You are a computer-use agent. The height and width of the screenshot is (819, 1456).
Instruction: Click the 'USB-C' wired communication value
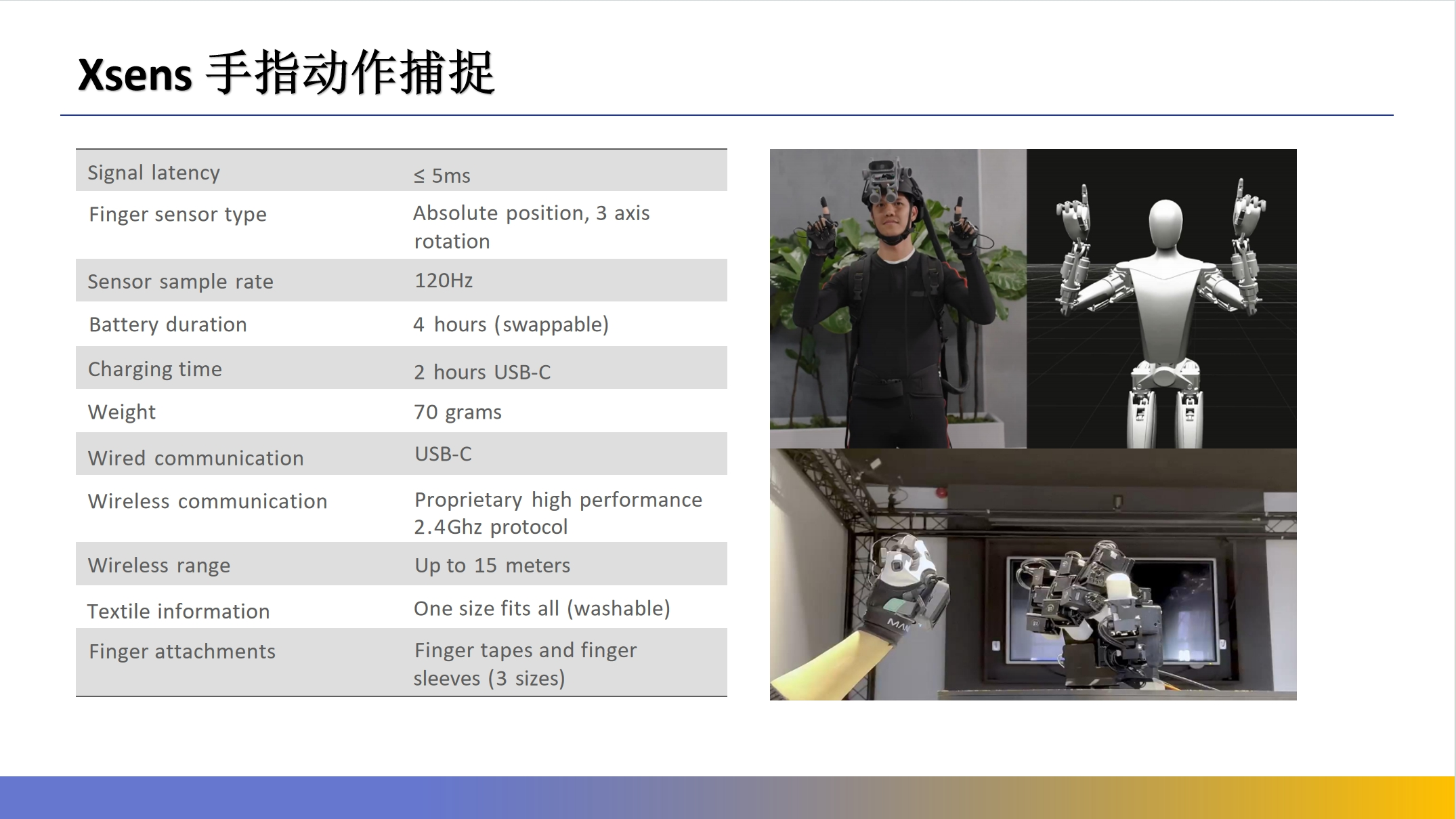443,454
